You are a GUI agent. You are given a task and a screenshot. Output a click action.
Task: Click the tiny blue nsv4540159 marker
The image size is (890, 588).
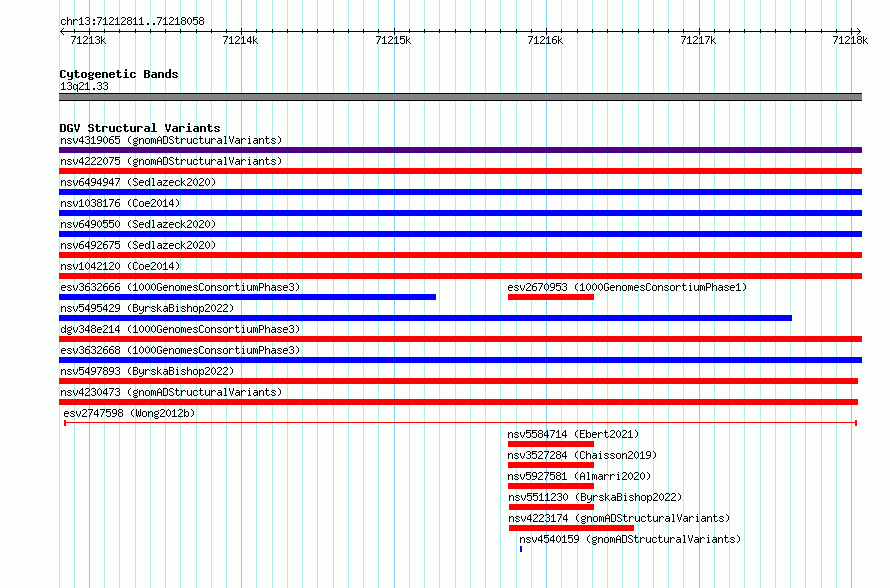[520, 549]
